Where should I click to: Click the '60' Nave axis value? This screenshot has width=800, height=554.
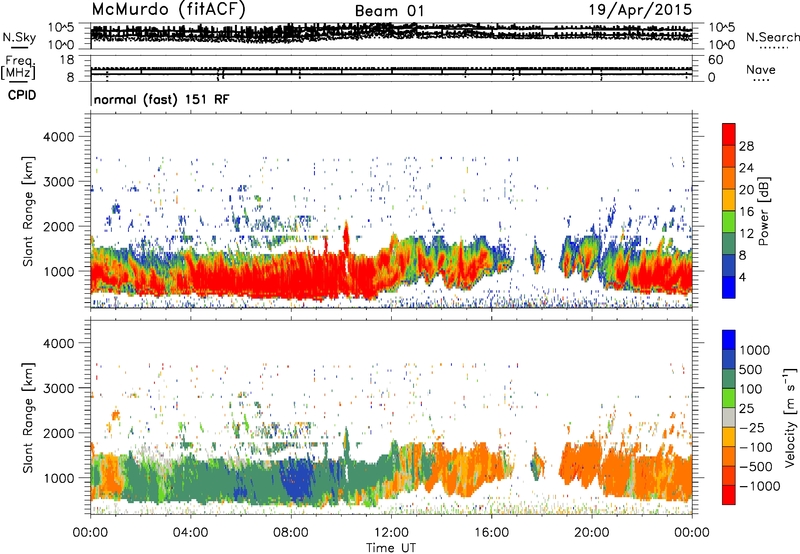(x=716, y=60)
